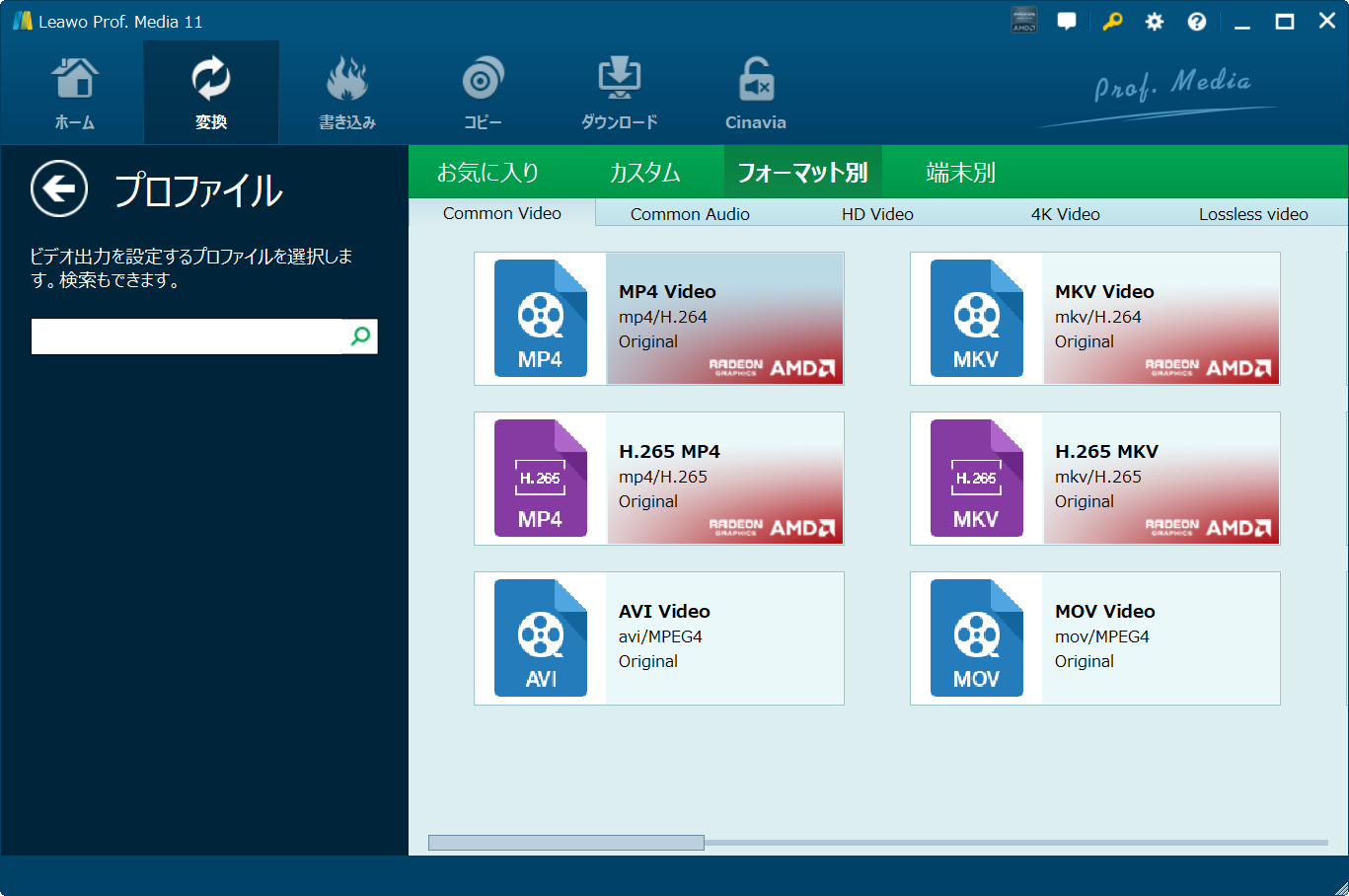Screen dimensions: 1349x896
Task: Open the Copy (コピー) module
Action: click(x=483, y=94)
